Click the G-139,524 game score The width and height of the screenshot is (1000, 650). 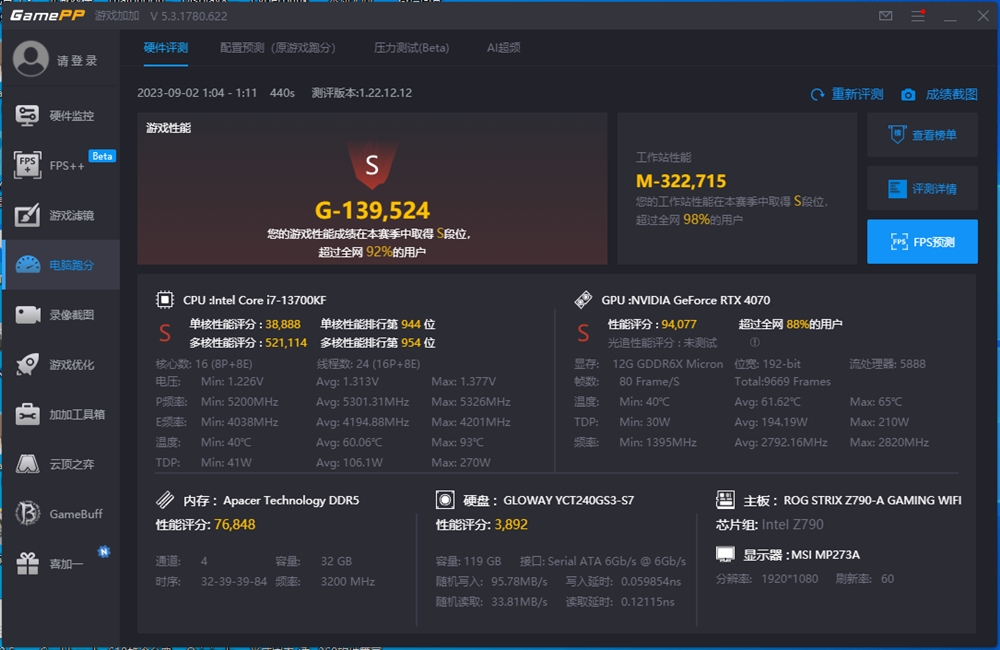tap(372, 210)
